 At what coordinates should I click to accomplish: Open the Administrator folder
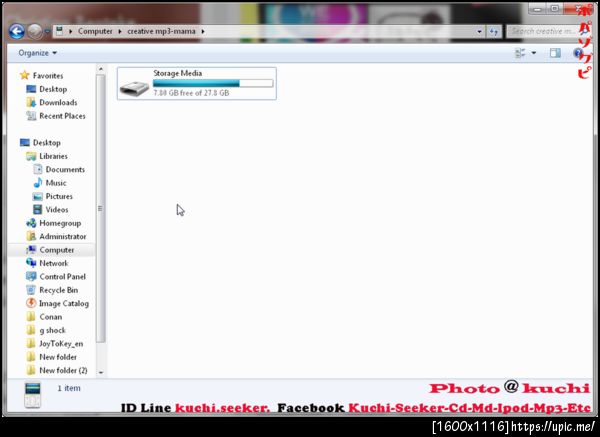pos(56,236)
